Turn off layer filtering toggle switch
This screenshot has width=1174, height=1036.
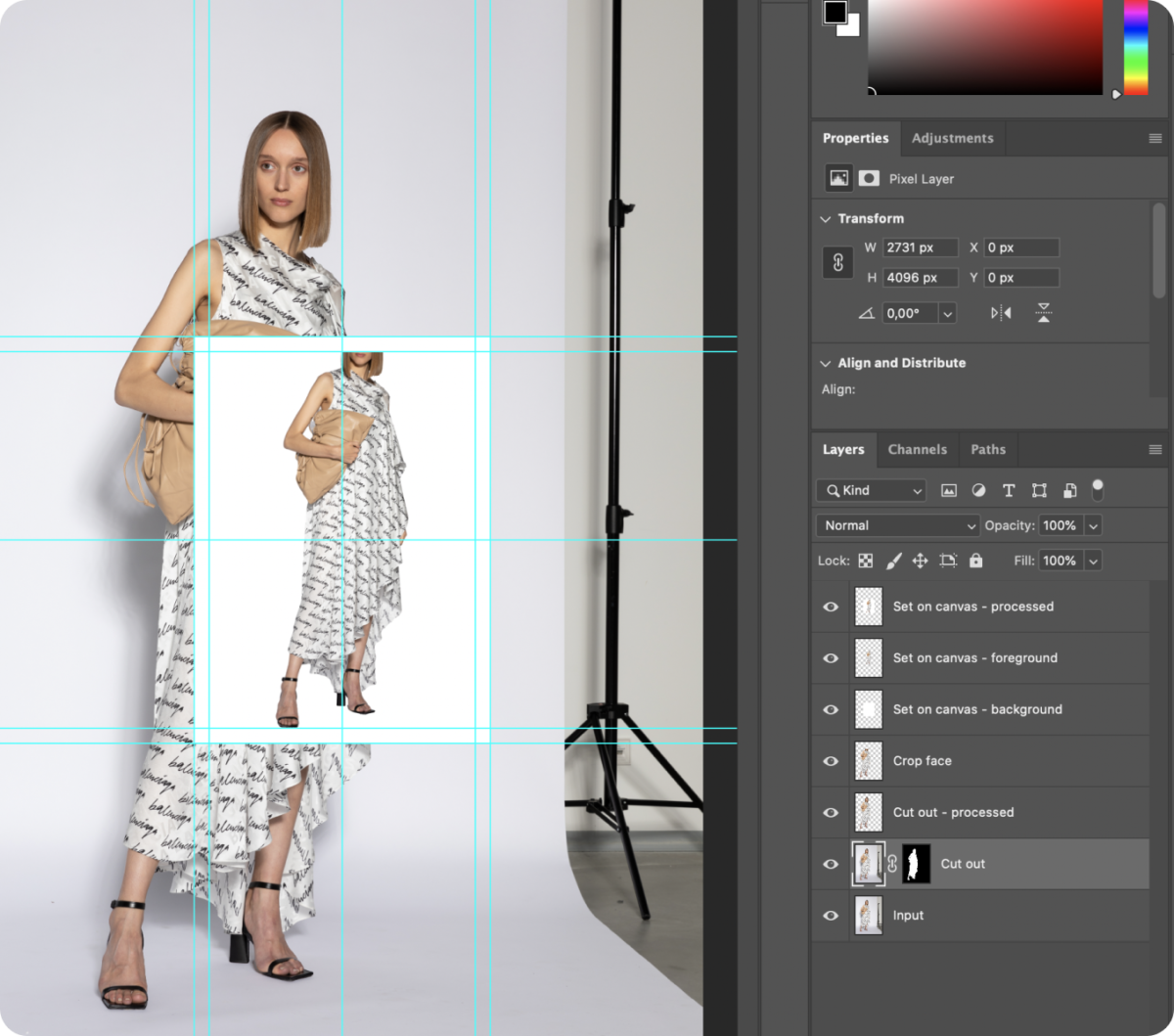pyautogui.click(x=1098, y=489)
